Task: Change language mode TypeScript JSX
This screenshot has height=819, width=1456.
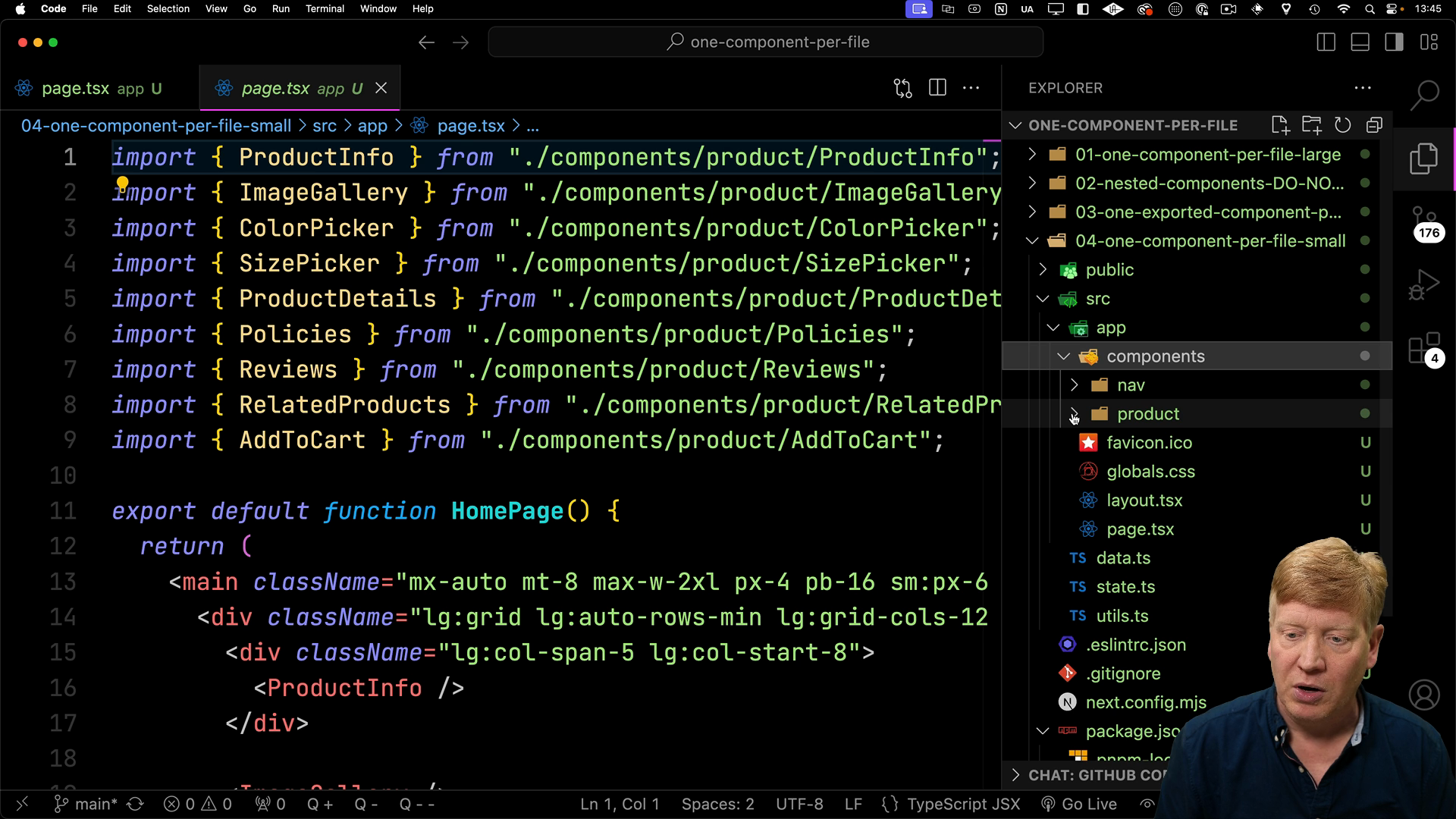Action: (963, 804)
